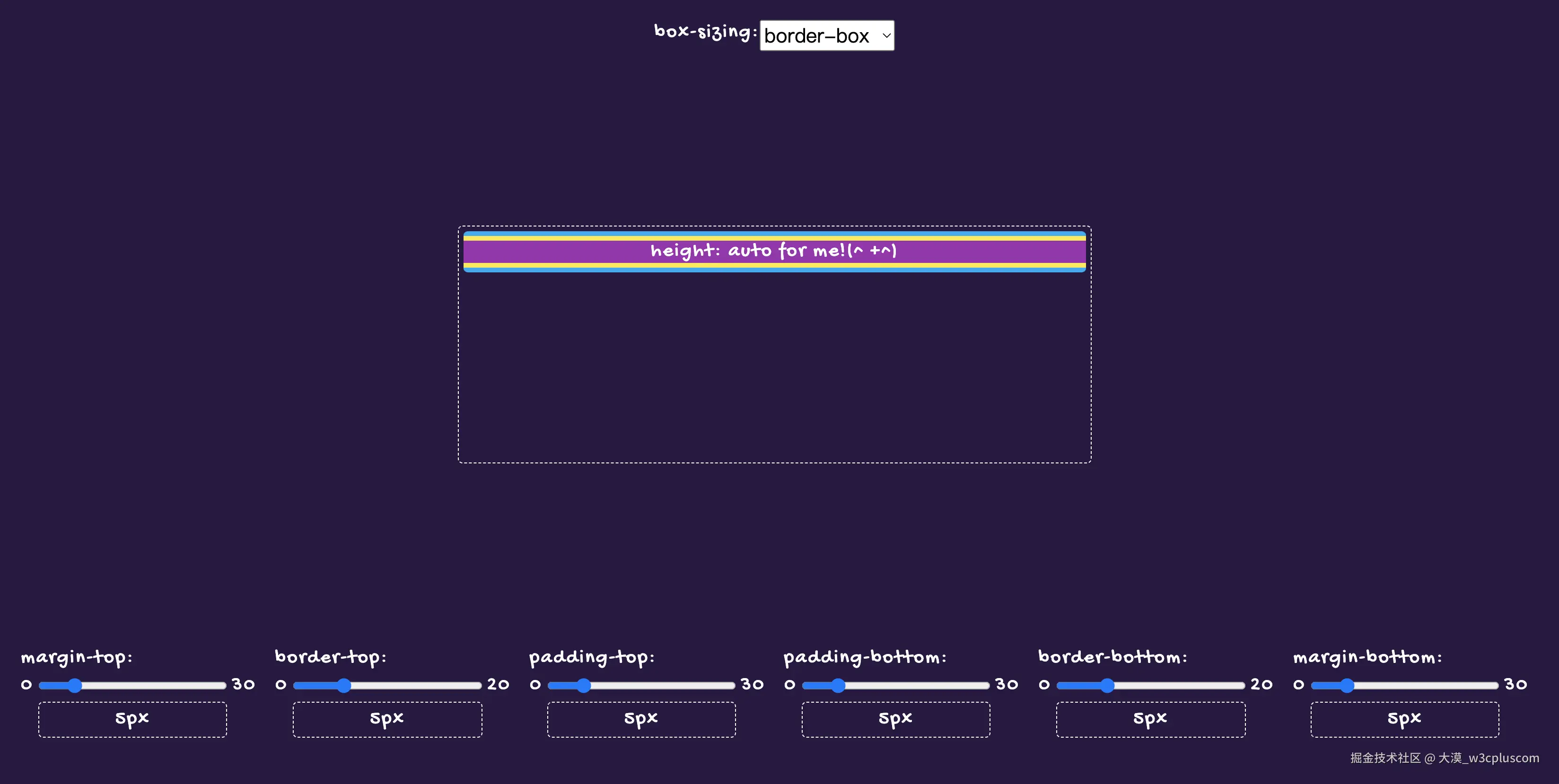The image size is (1559, 784).
Task: Click the border-bottom slider thumb
Action: coord(1107,685)
